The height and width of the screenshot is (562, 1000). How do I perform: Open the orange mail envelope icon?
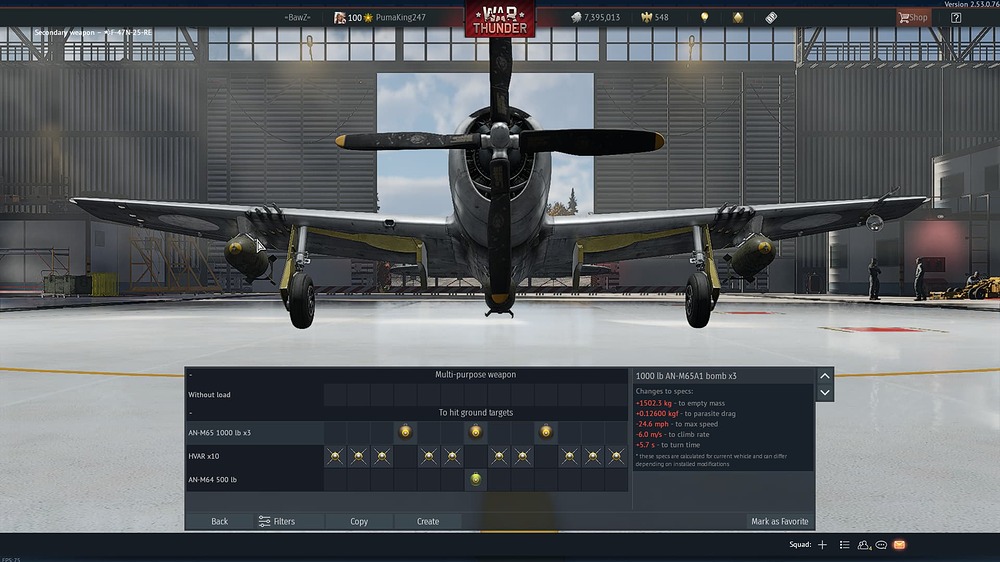899,545
